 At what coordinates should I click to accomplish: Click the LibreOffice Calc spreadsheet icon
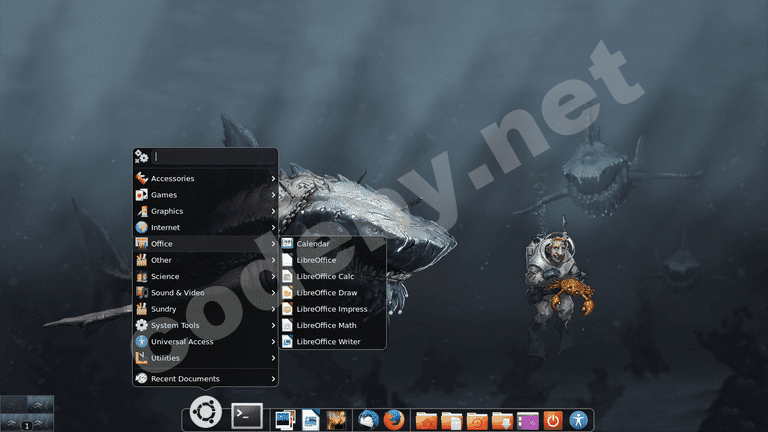point(288,276)
